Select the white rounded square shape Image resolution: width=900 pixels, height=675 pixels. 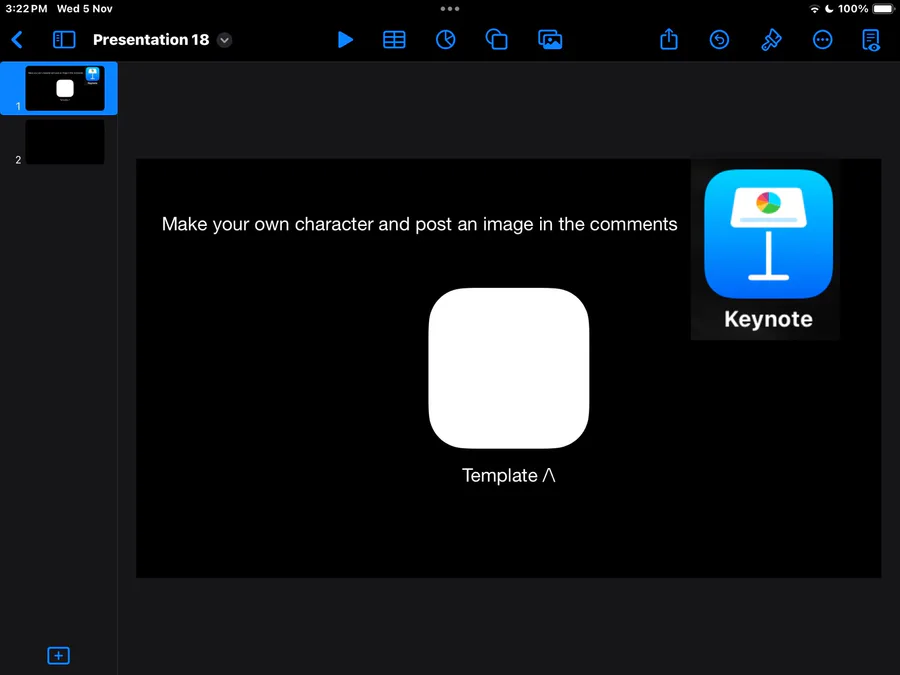click(509, 368)
